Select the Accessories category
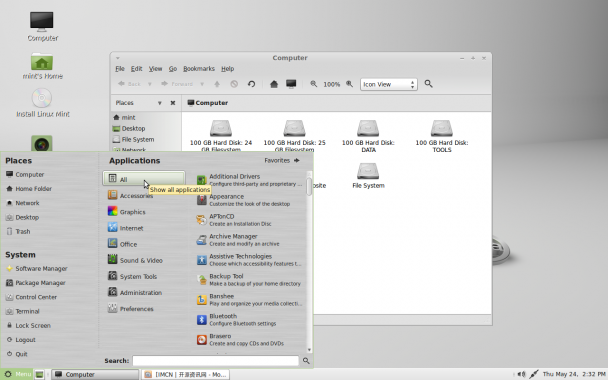The image size is (608, 380). pos(143,195)
